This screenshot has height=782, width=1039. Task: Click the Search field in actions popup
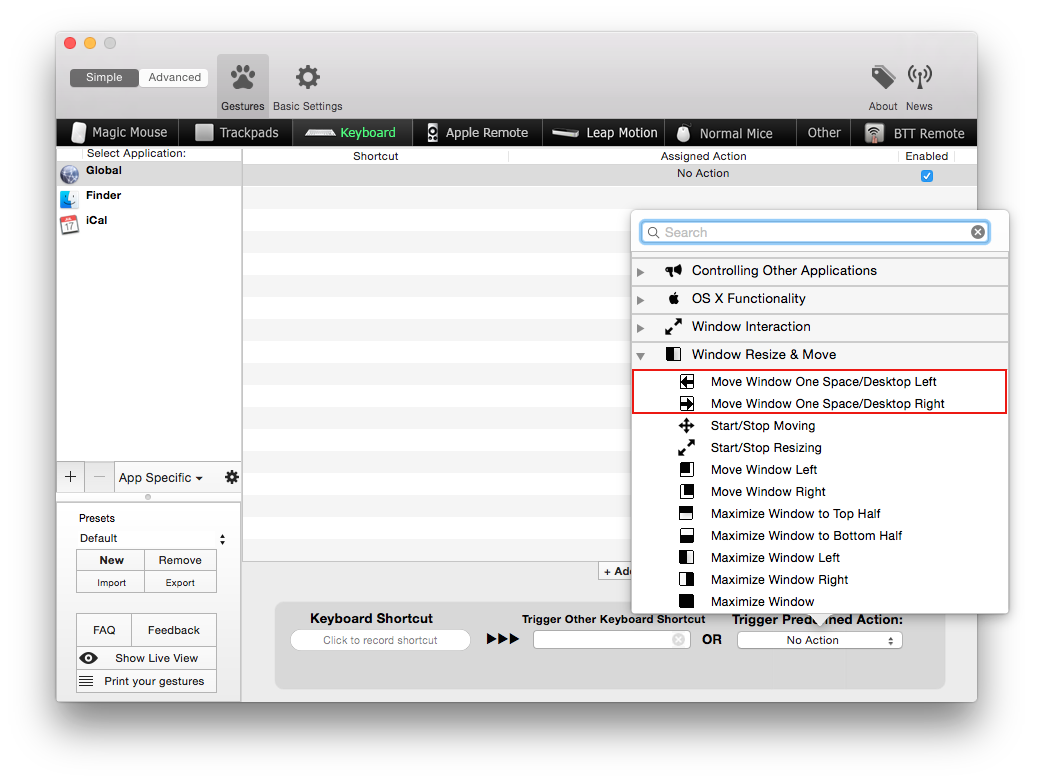coord(815,232)
